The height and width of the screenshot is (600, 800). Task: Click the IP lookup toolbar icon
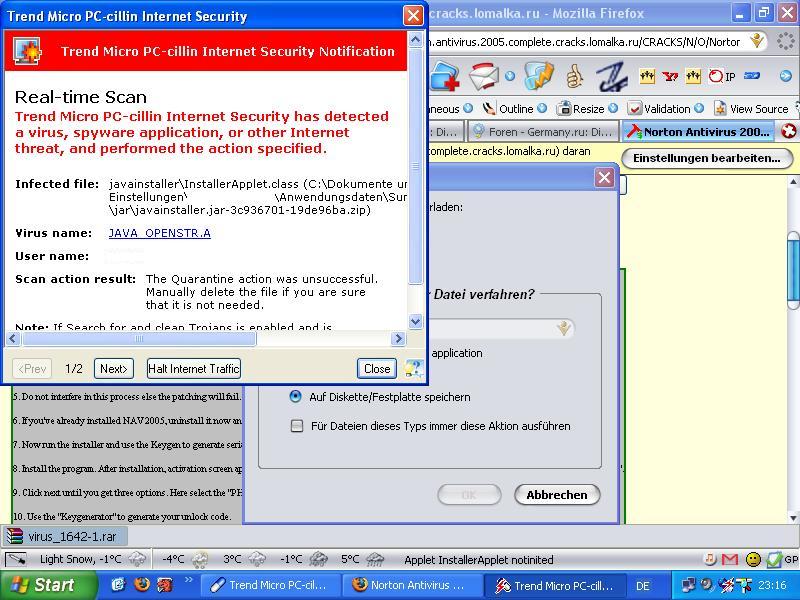point(722,77)
